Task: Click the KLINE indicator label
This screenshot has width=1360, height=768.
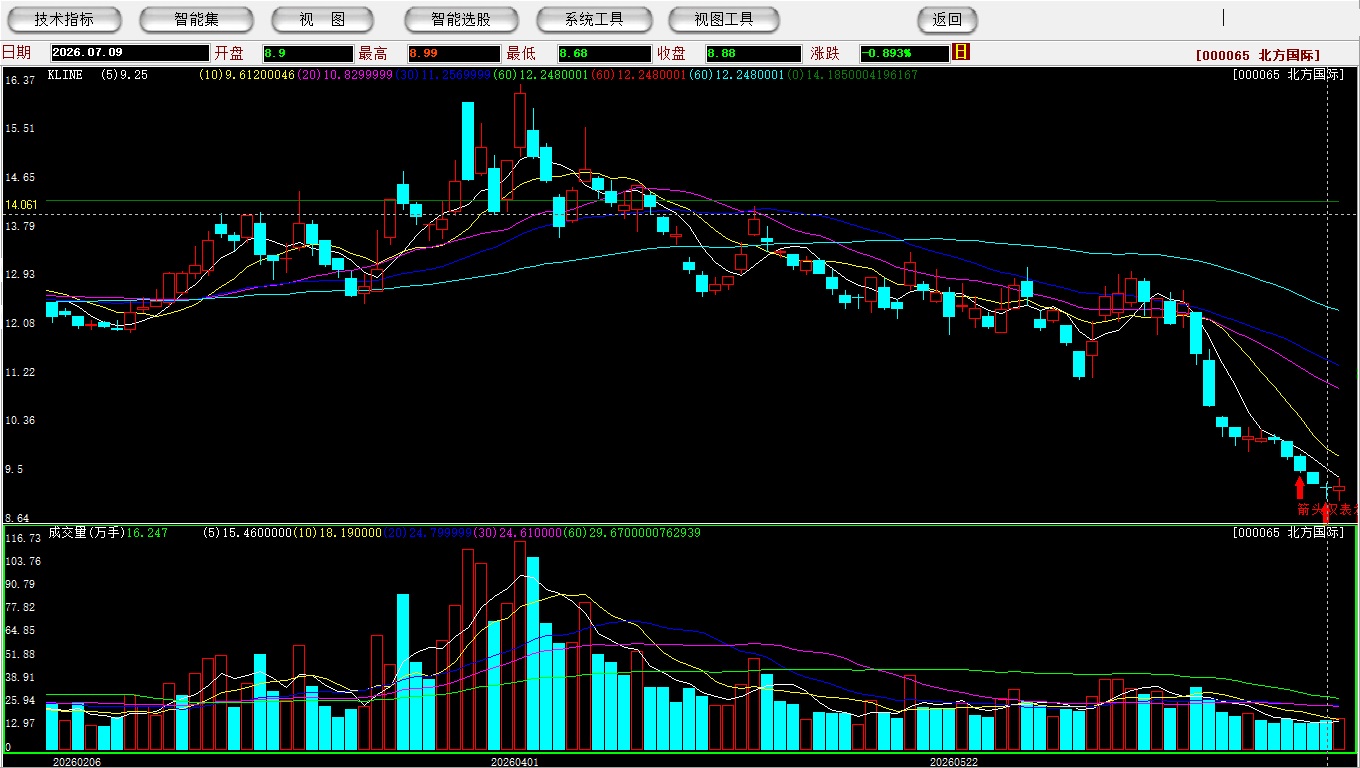Action: pyautogui.click(x=65, y=75)
